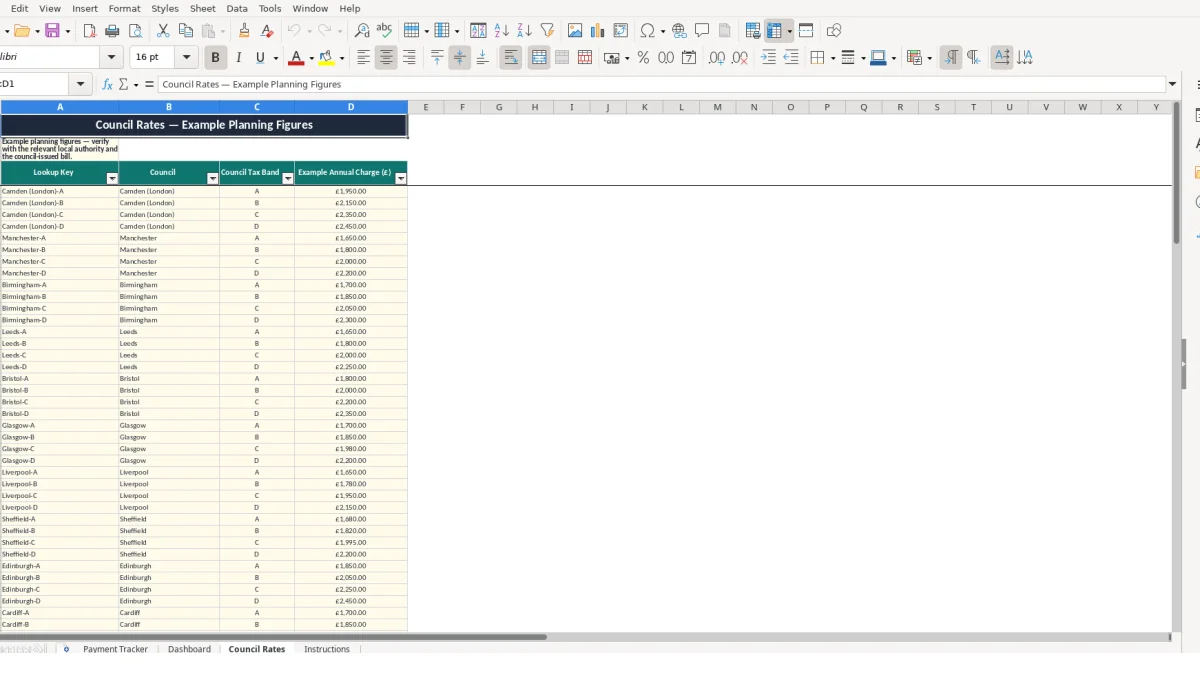Click the Split Window icon
The height and width of the screenshot is (675, 1200).
806,31
